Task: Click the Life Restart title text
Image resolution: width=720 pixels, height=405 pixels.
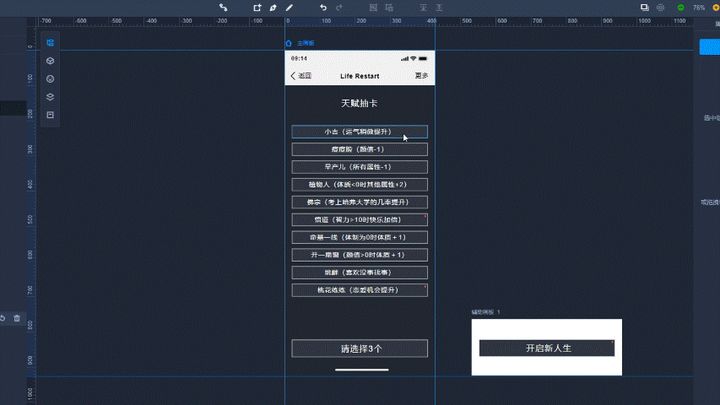Action: [x=360, y=76]
